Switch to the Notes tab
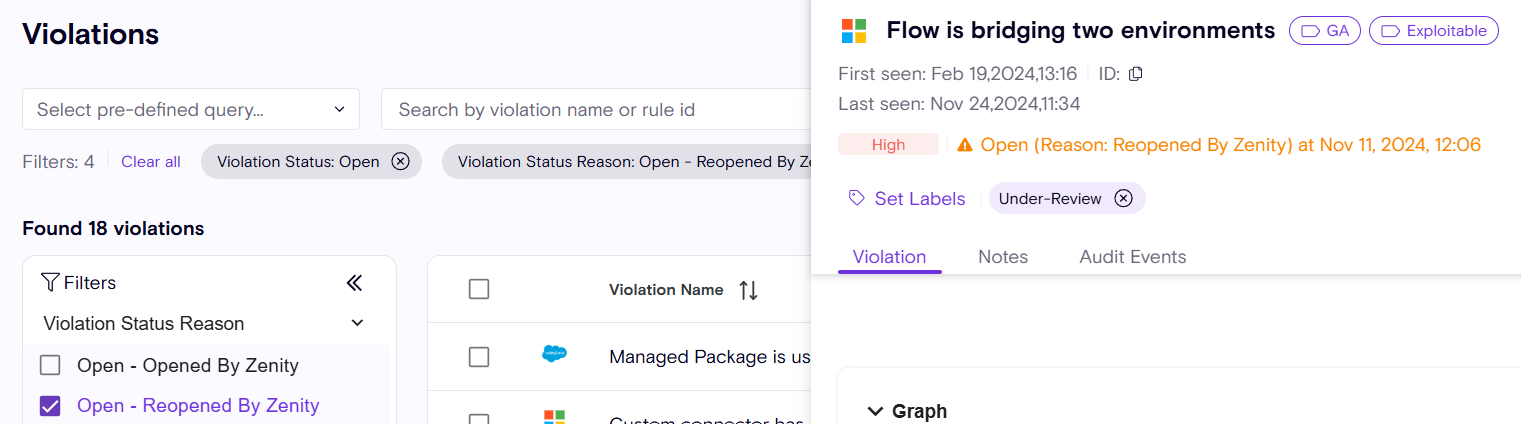Image resolution: width=1521 pixels, height=424 pixels. pos(1003,257)
